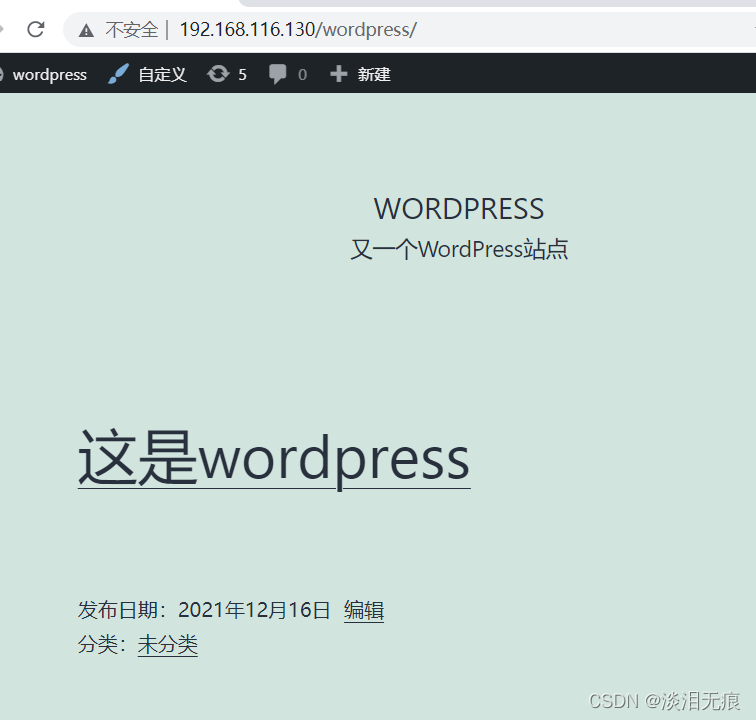Click the tagline 又一个WordPress站点
Viewport: 756px width, 720px height.
click(x=459, y=249)
